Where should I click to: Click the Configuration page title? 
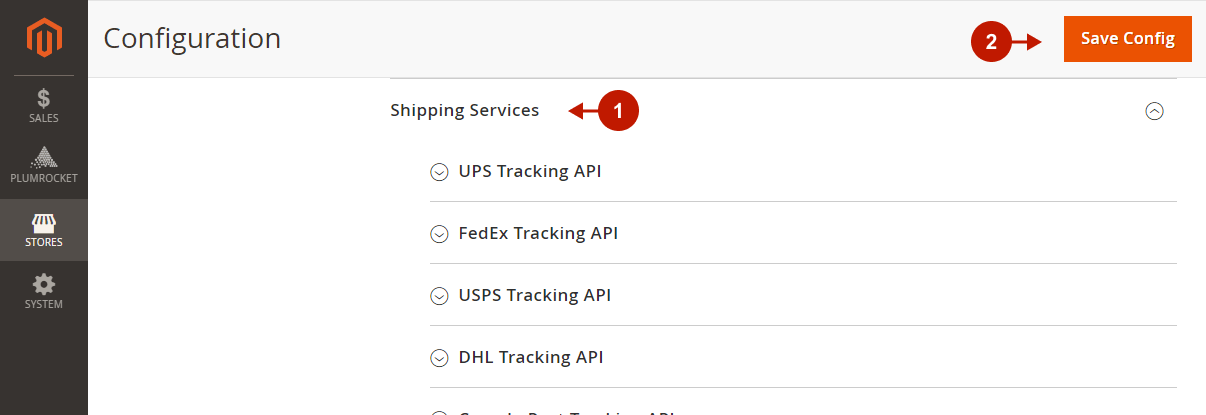(x=192, y=38)
